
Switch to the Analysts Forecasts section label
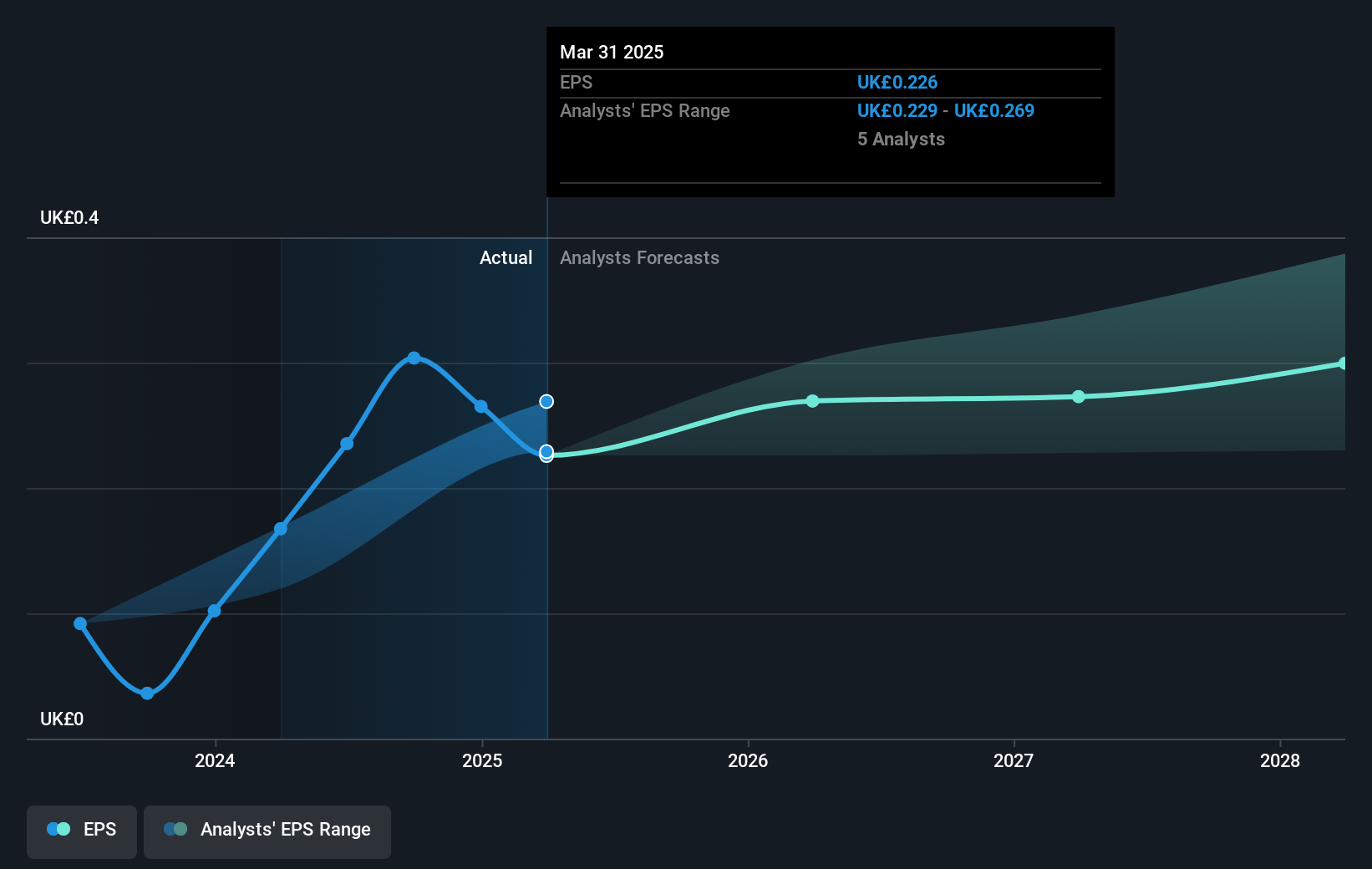(639, 257)
